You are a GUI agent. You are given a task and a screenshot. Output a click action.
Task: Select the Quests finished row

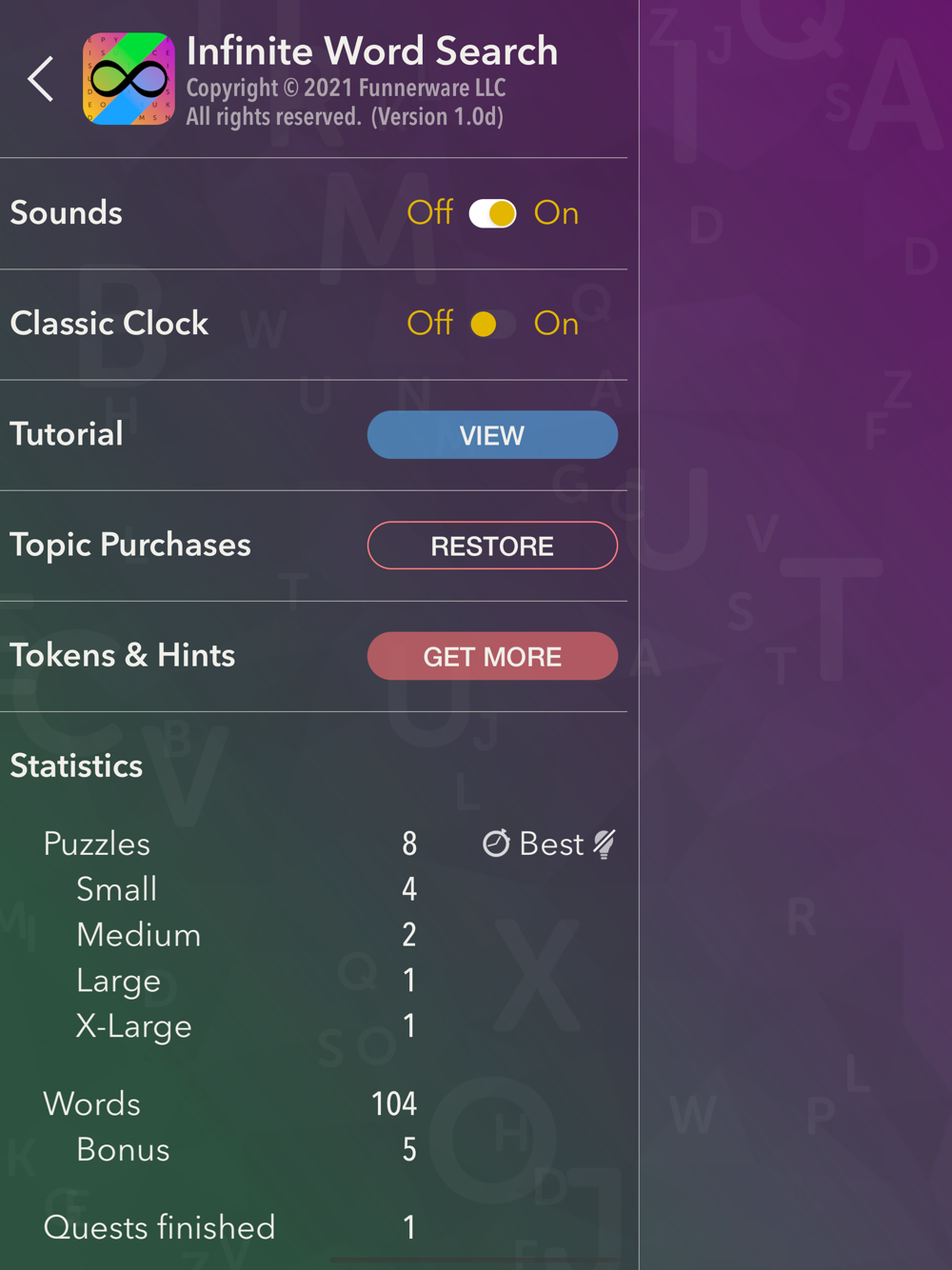[230, 1227]
